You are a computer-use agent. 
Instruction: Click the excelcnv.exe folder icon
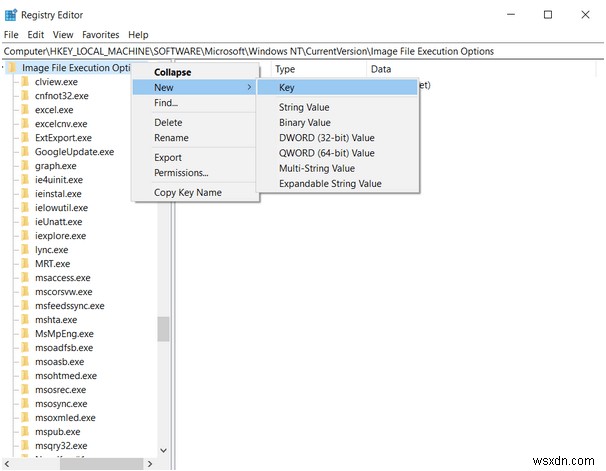point(25,124)
